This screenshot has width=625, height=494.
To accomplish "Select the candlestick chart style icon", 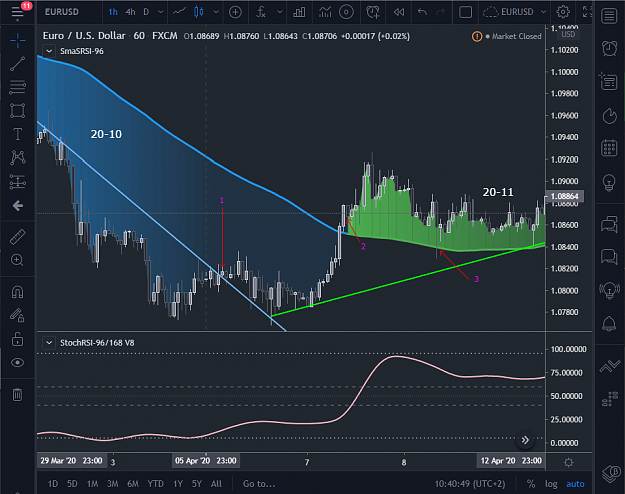I will (x=199, y=12).
